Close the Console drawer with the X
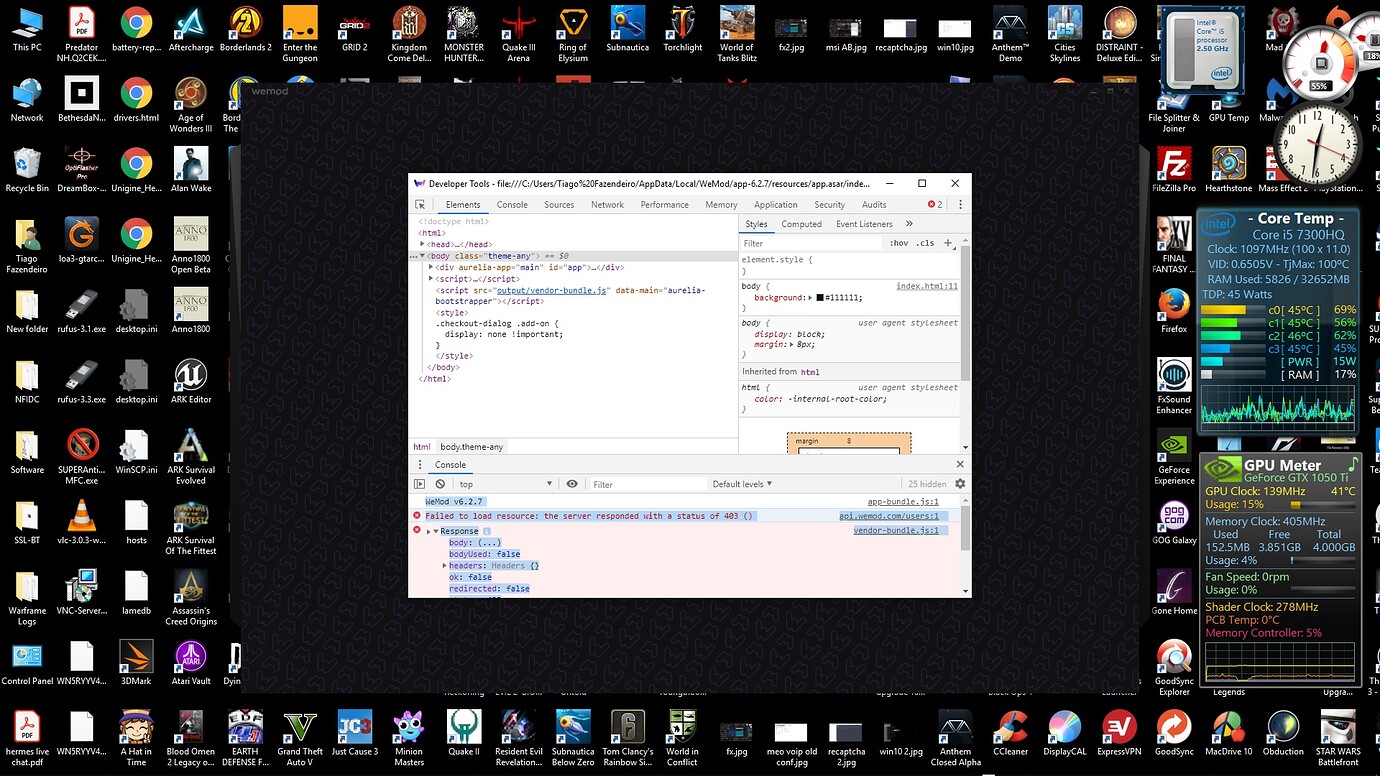The width and height of the screenshot is (1380, 776). (x=960, y=464)
